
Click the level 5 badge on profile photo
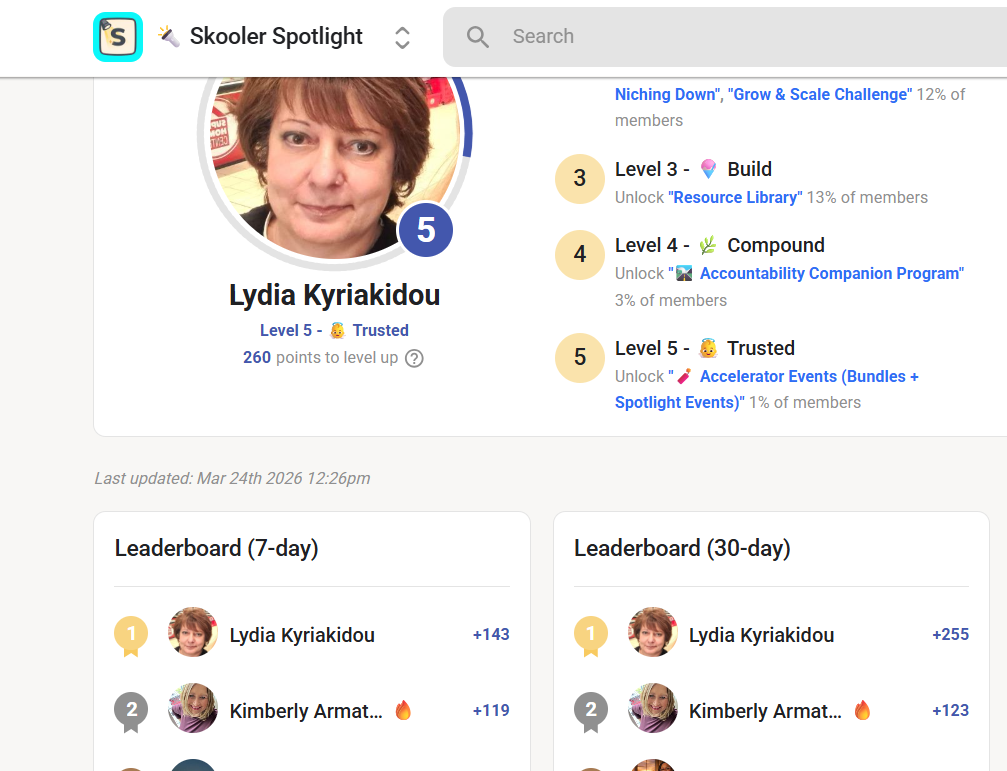(426, 230)
